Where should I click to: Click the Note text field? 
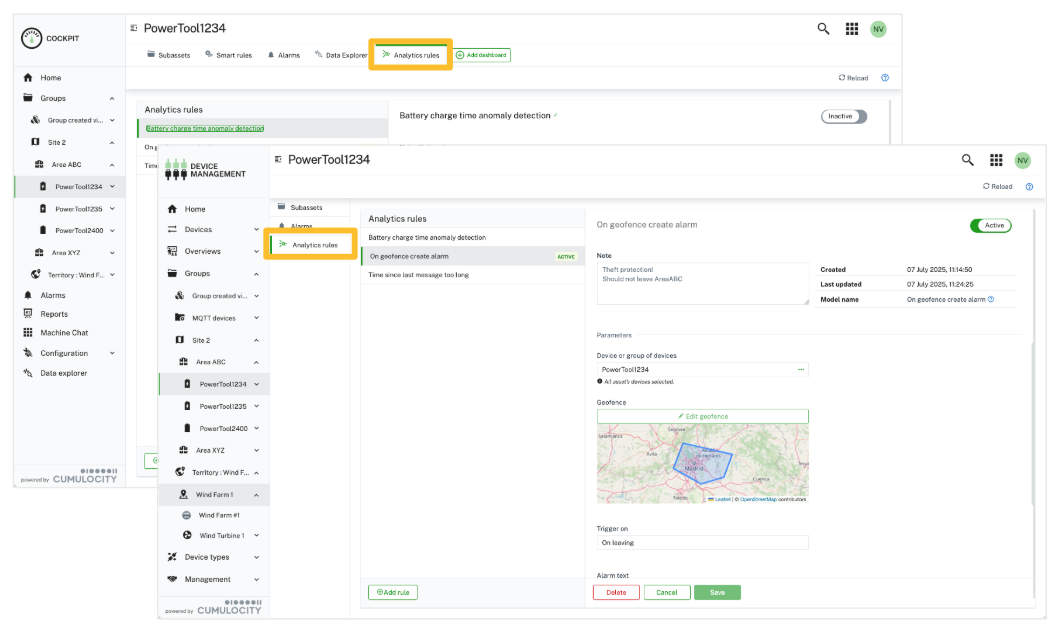(702, 283)
